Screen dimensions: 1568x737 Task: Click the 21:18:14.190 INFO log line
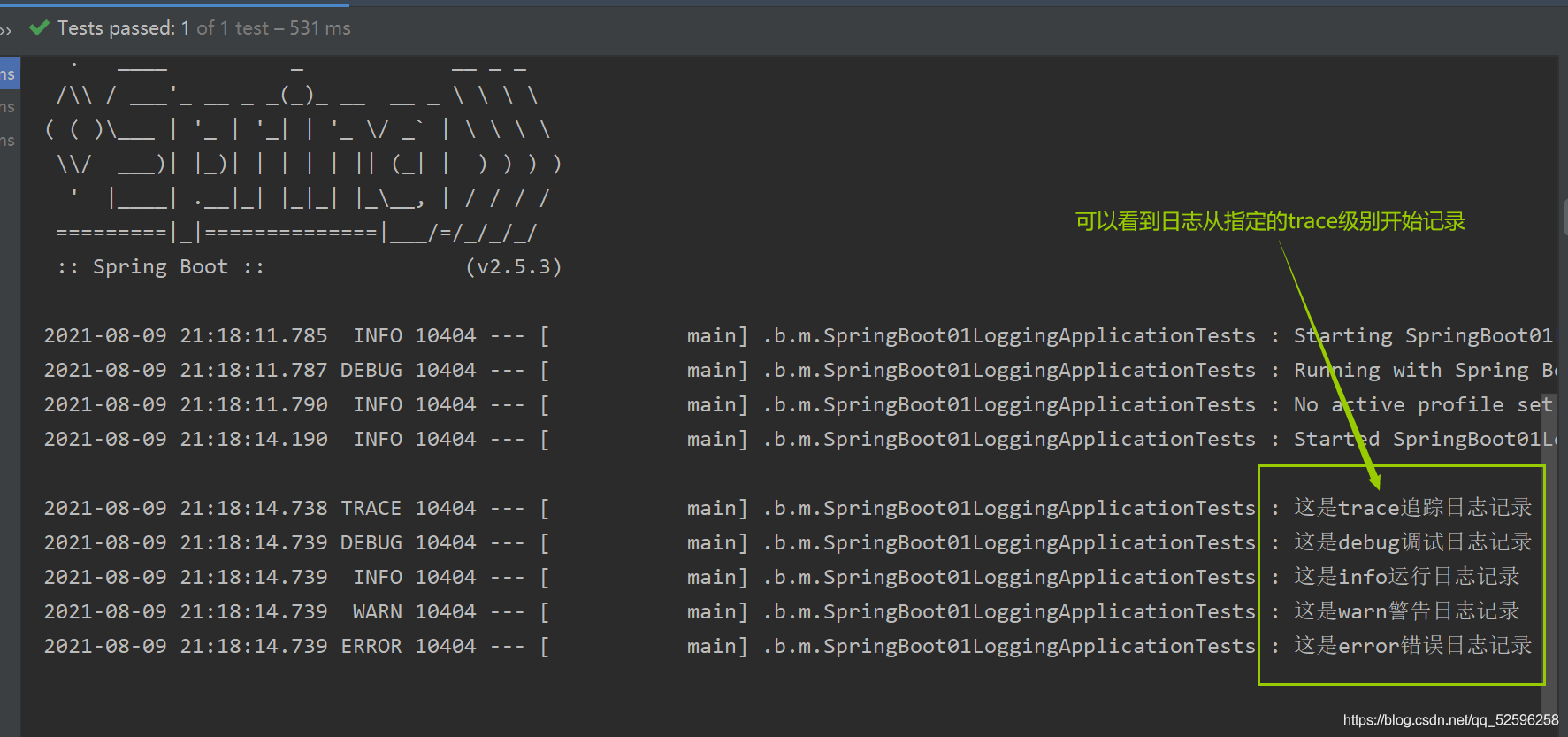[x=800, y=440]
